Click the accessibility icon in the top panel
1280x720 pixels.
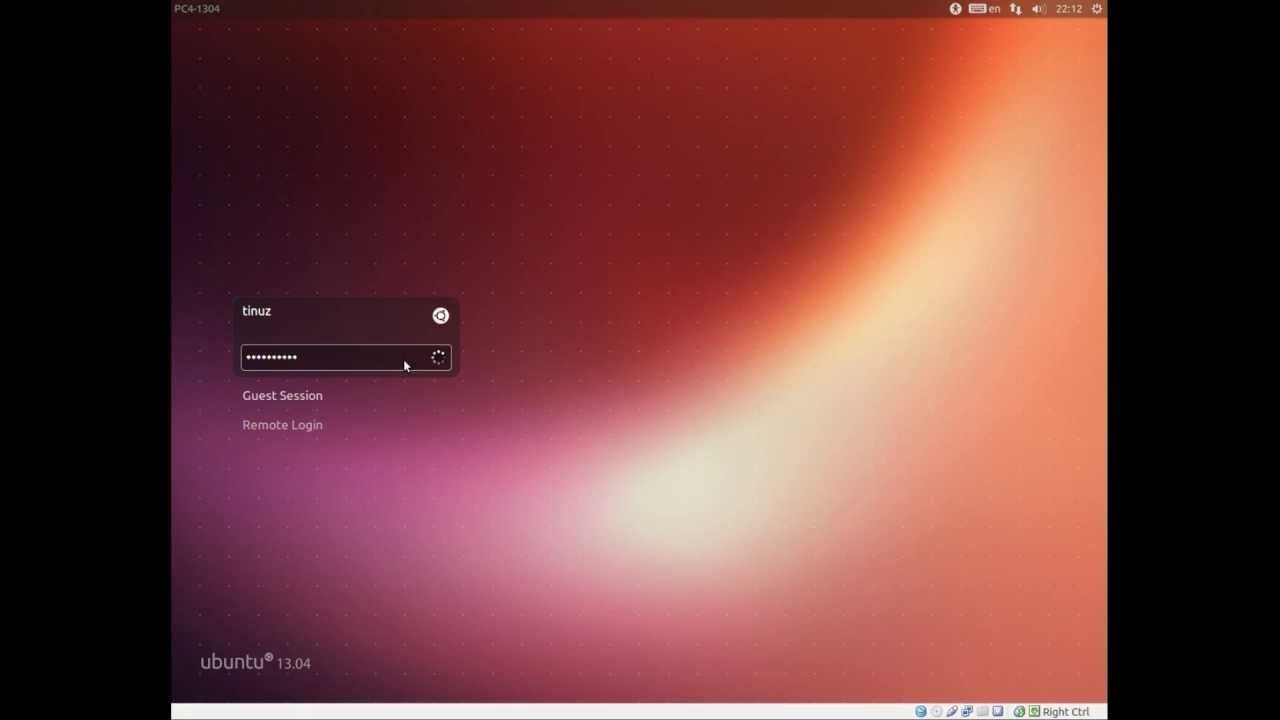coord(955,8)
